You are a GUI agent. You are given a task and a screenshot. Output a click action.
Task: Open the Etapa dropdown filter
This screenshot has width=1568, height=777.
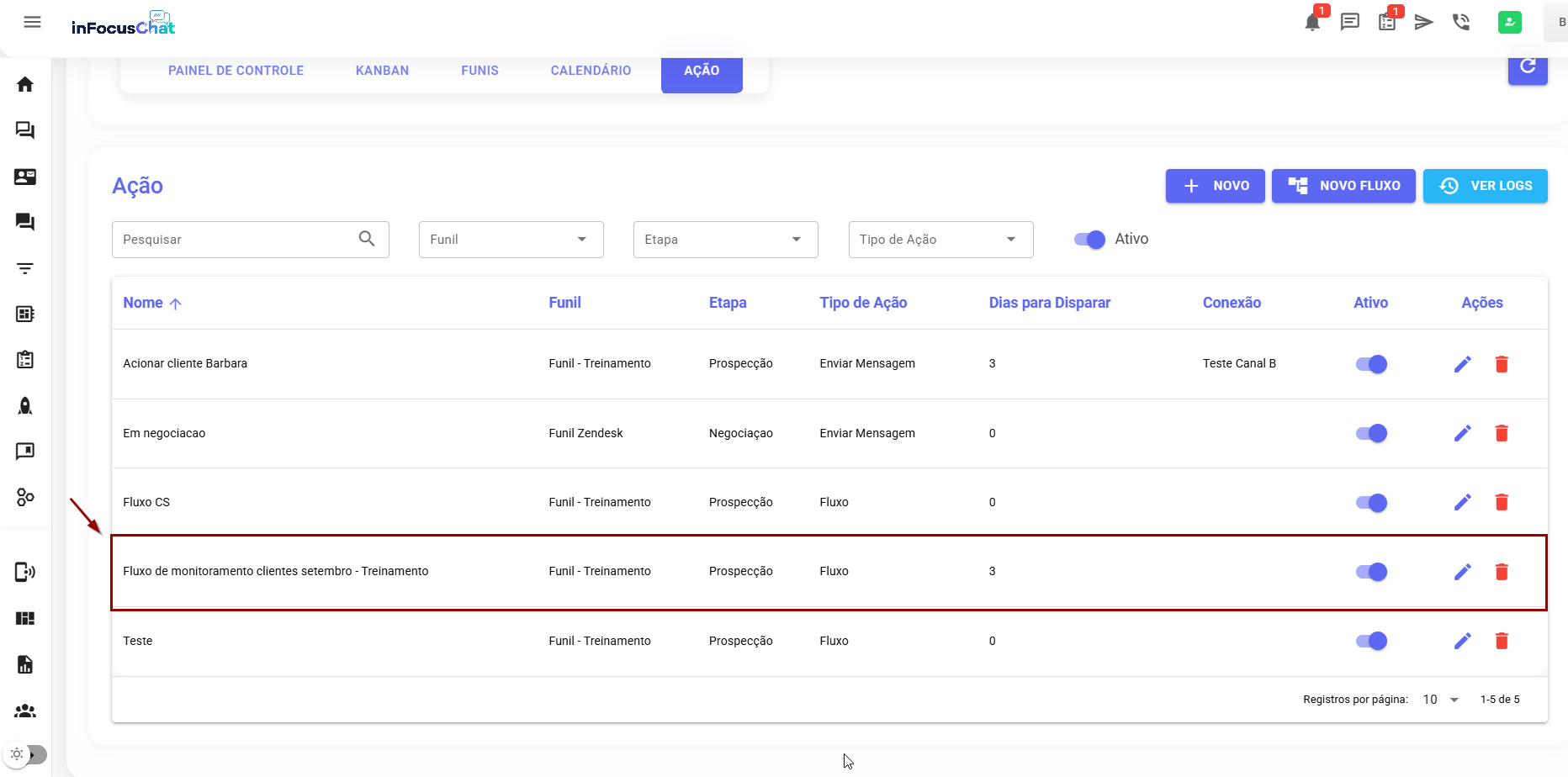coord(725,240)
